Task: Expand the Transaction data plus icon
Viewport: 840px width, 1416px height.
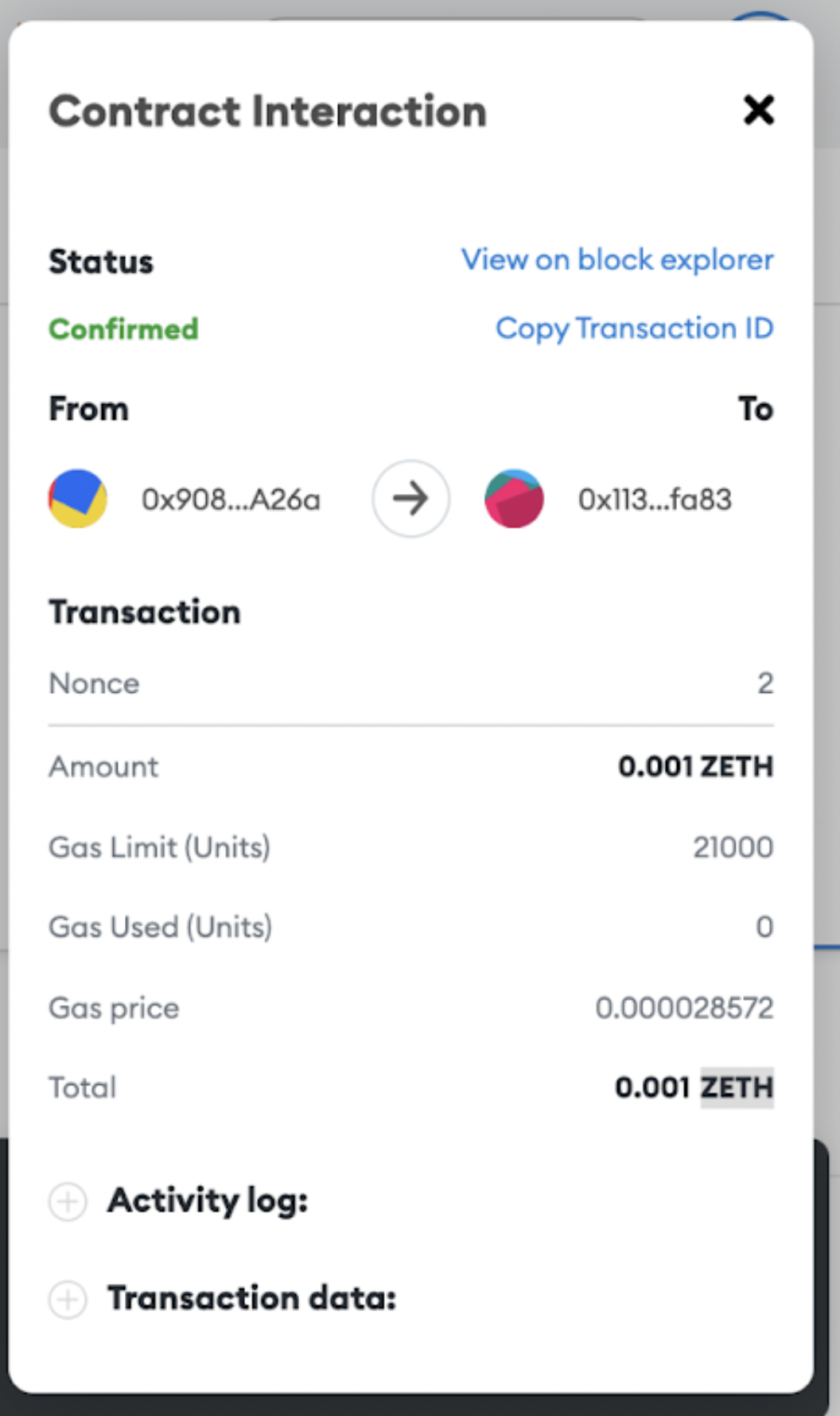Action: pos(68,1299)
